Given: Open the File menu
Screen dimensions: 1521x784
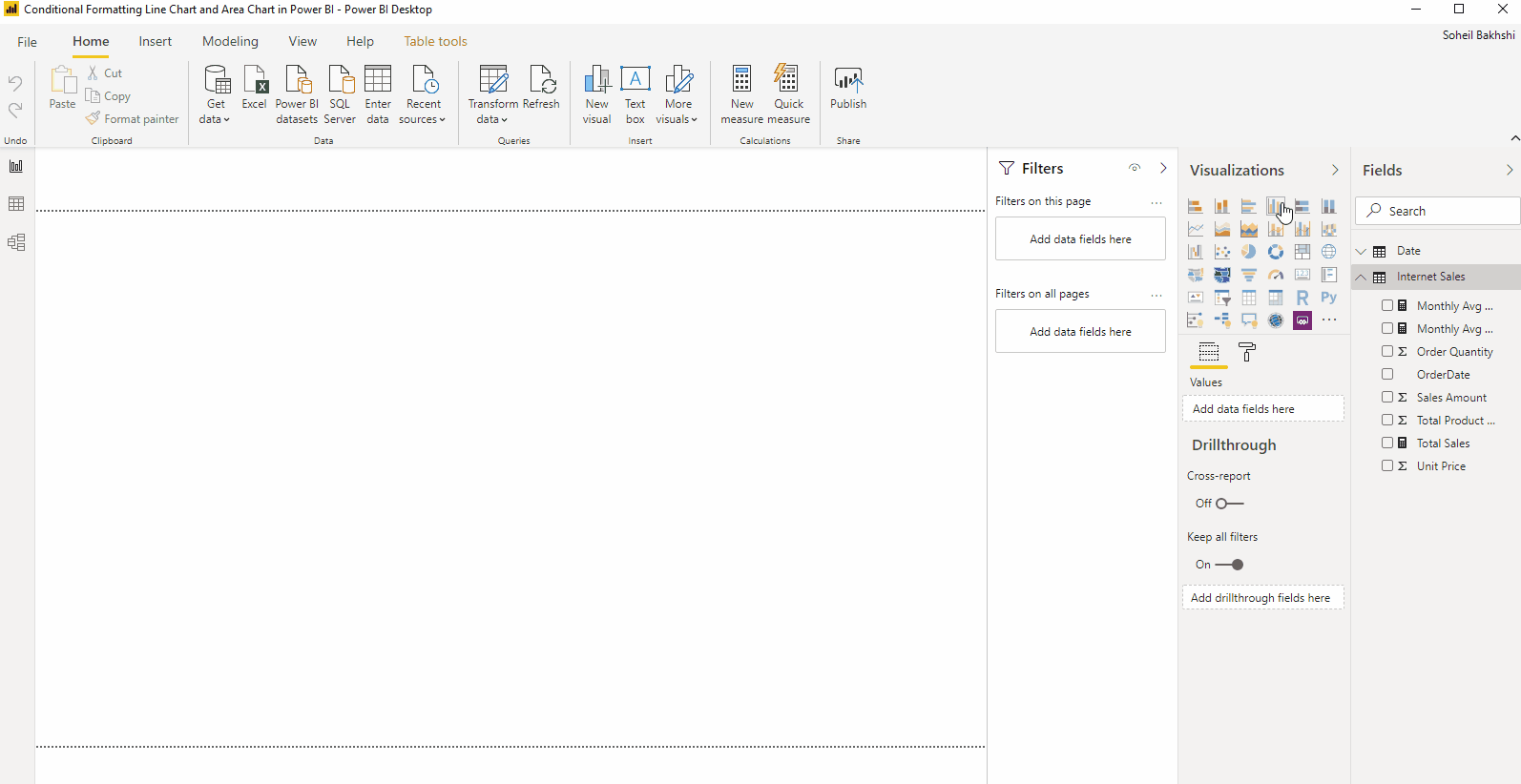Looking at the screenshot, I should 28,42.
